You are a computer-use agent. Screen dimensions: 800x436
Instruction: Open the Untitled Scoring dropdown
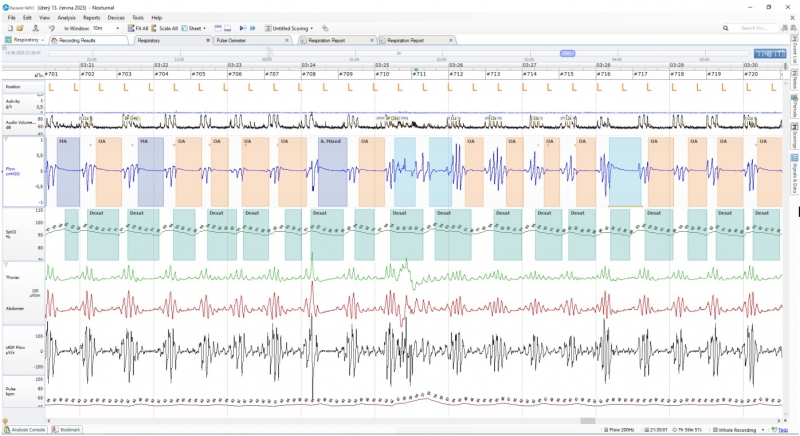(289, 29)
